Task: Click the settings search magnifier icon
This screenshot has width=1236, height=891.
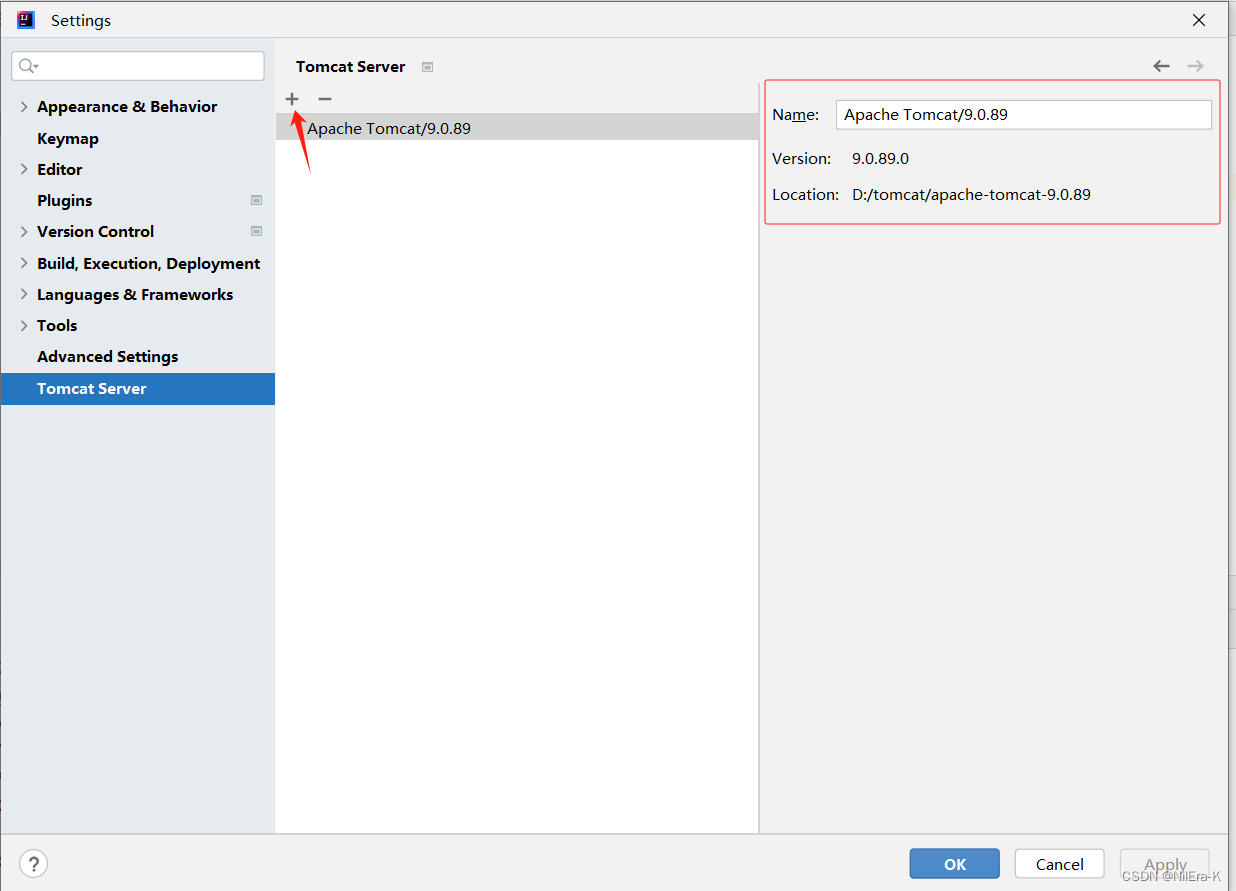Action: coord(27,66)
